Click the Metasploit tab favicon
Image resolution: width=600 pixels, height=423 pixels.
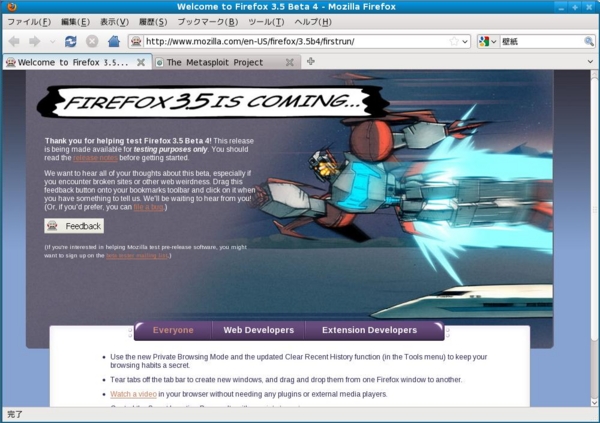click(x=160, y=62)
